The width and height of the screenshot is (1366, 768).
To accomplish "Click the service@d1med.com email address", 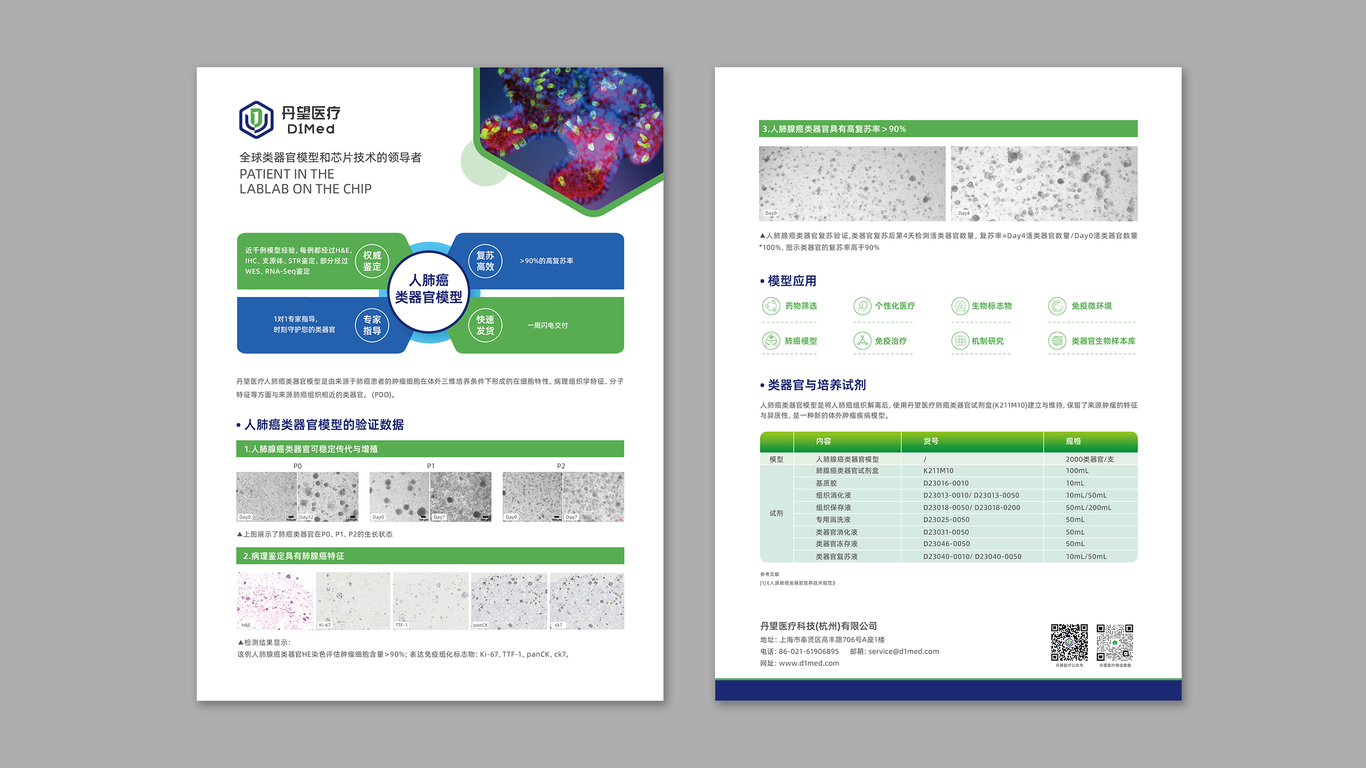I will 904,651.
